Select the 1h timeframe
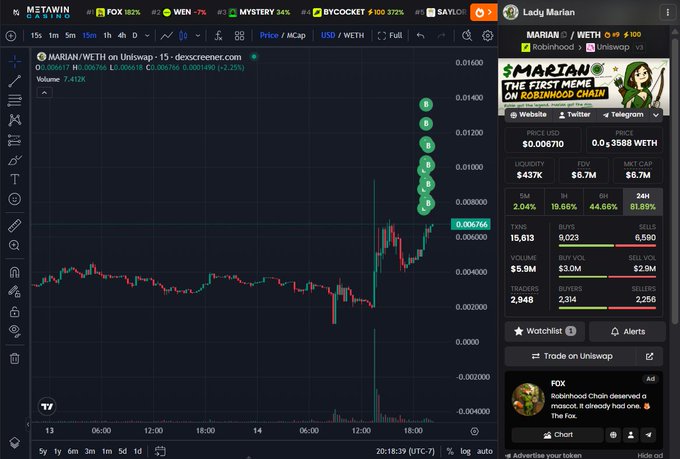This screenshot has width=680, height=459. click(x=107, y=36)
